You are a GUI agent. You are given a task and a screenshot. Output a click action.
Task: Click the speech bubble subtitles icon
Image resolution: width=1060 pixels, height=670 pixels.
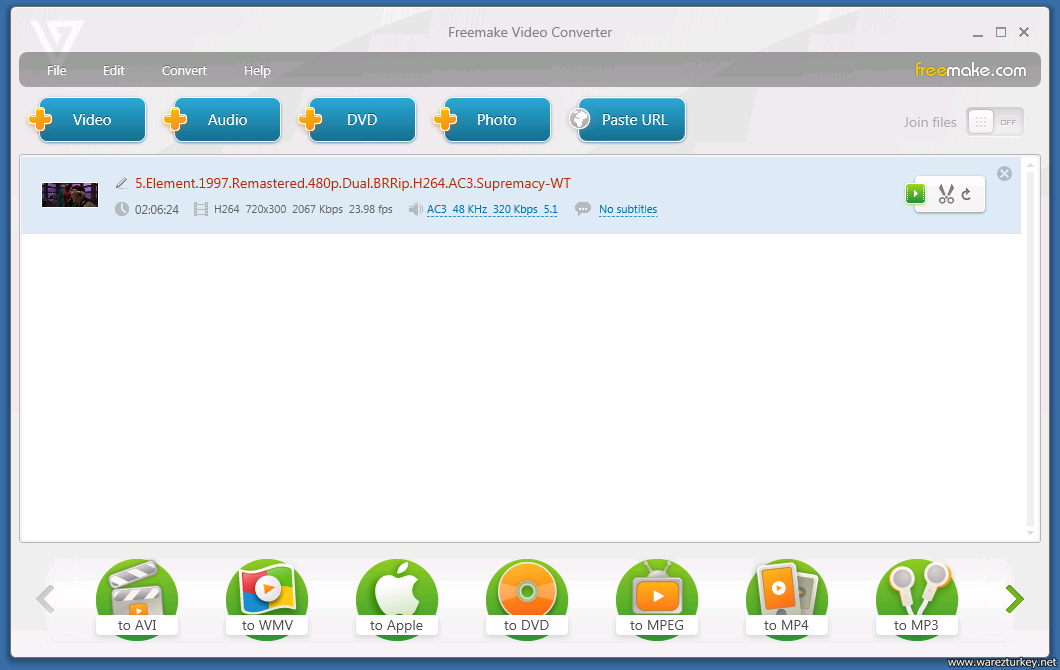(x=582, y=209)
